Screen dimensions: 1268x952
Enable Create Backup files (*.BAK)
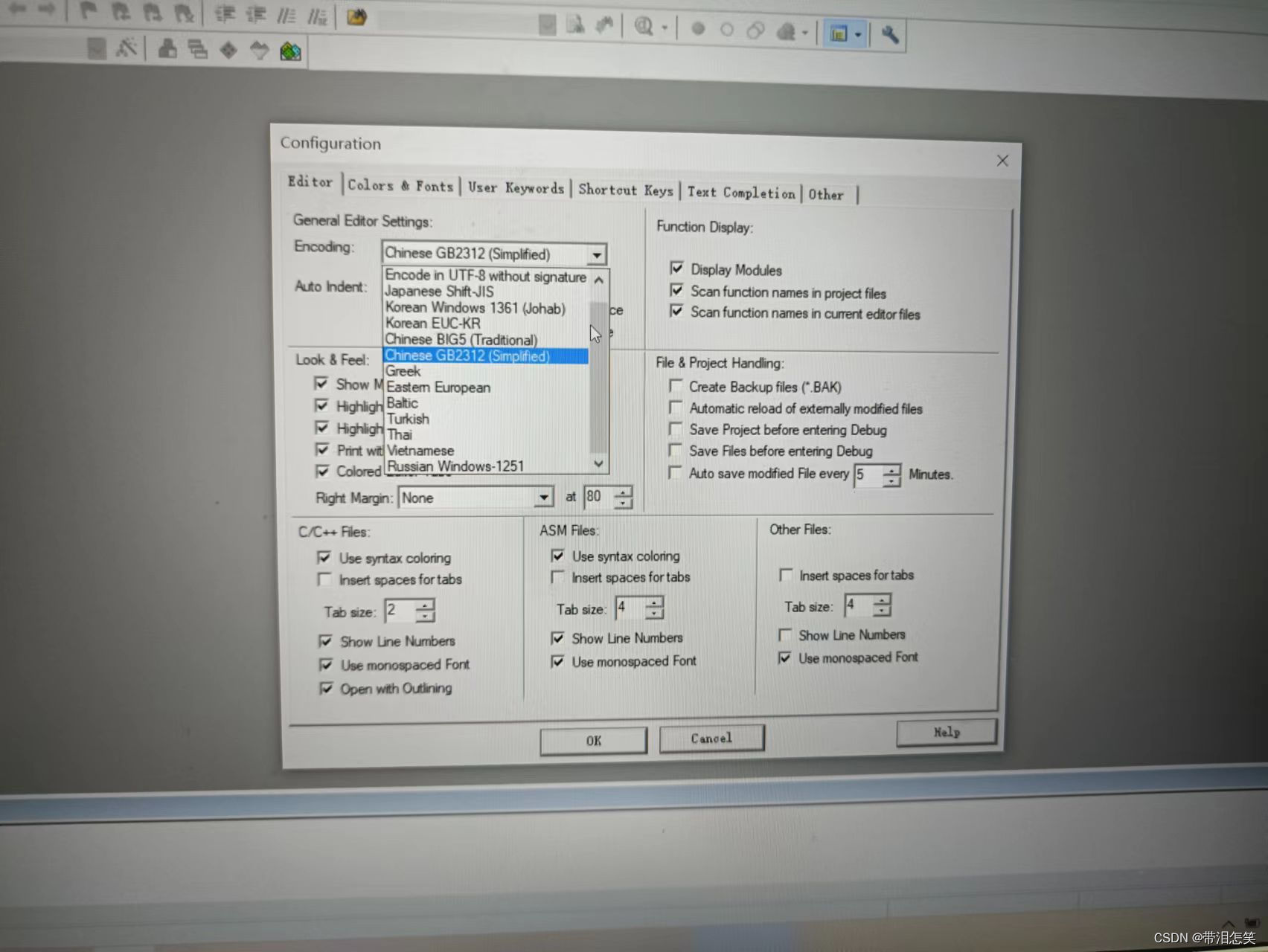click(676, 386)
